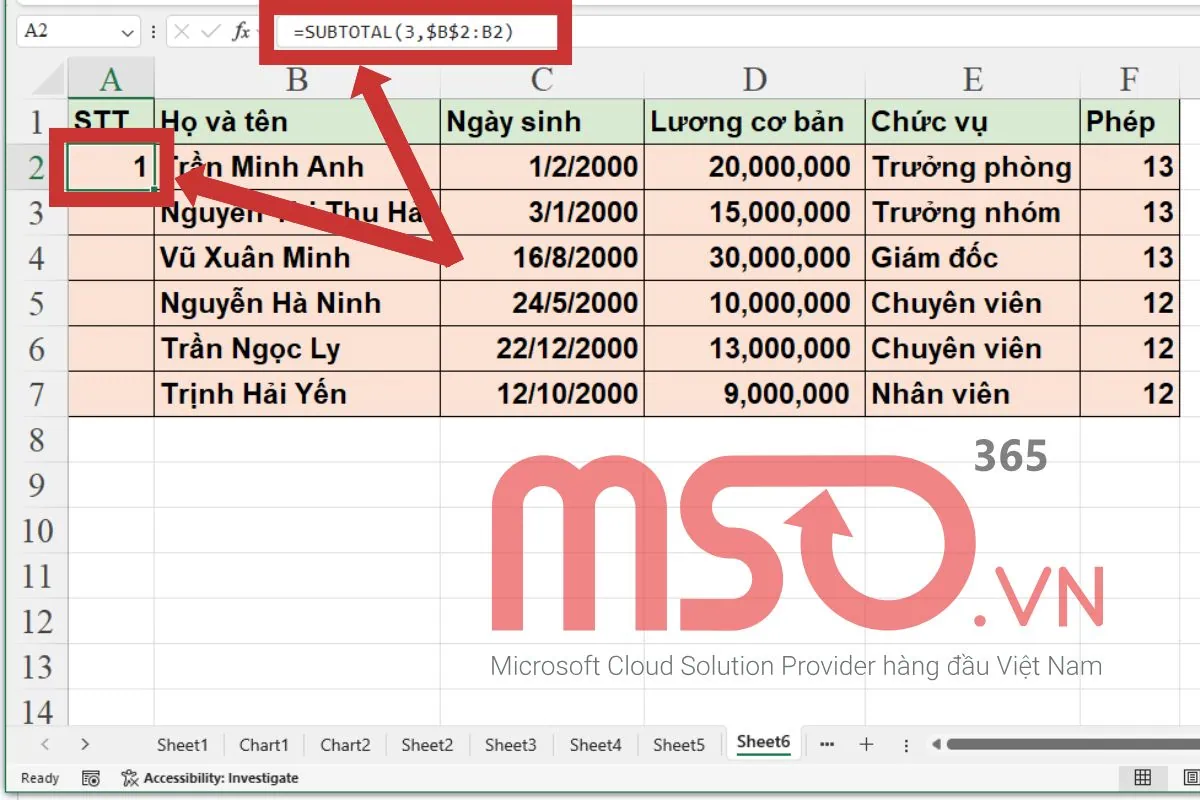Click the macro recording icon in the status bar
This screenshot has height=800, width=1200.
point(91,778)
